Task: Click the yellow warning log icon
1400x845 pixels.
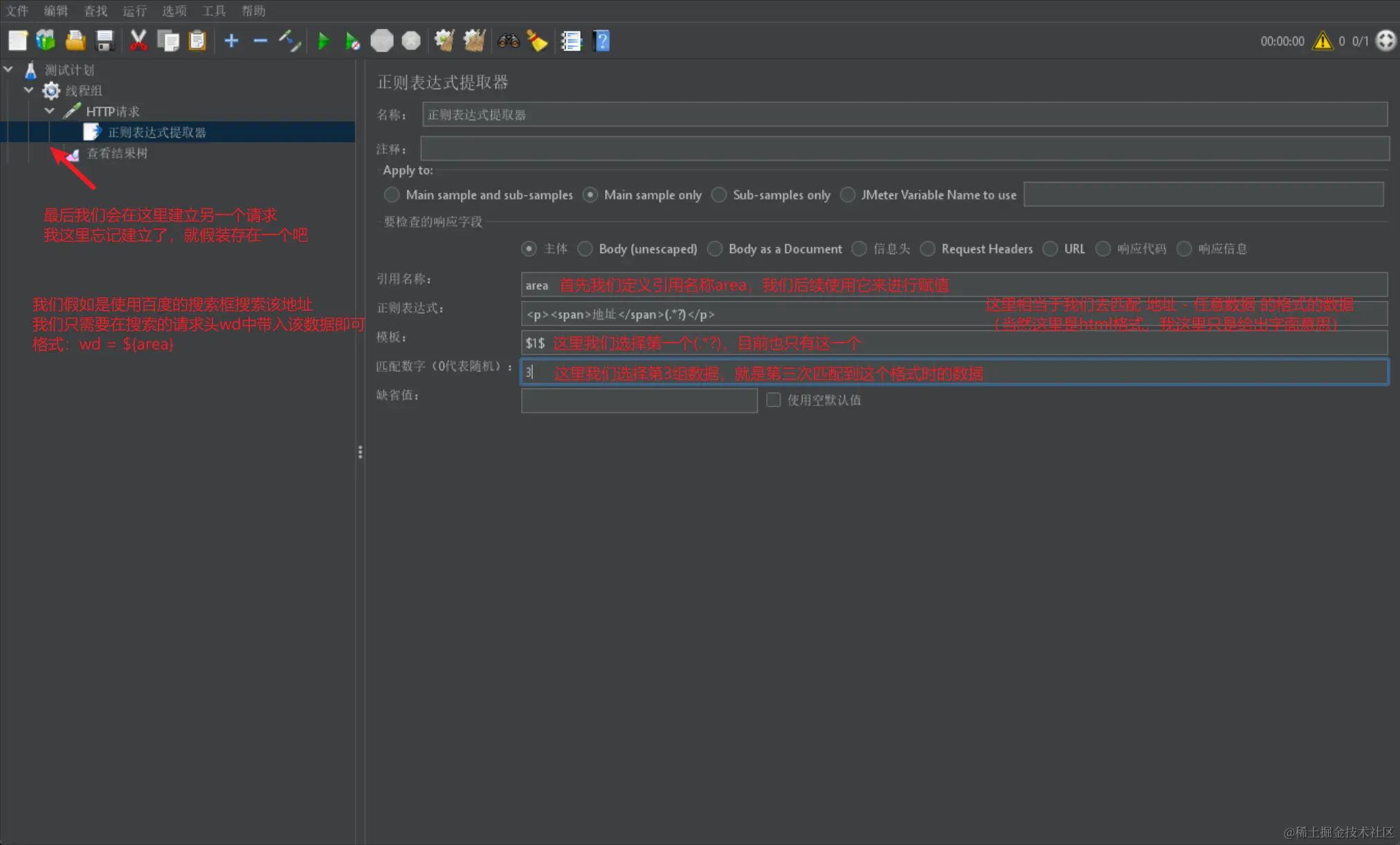Action: (1322, 41)
